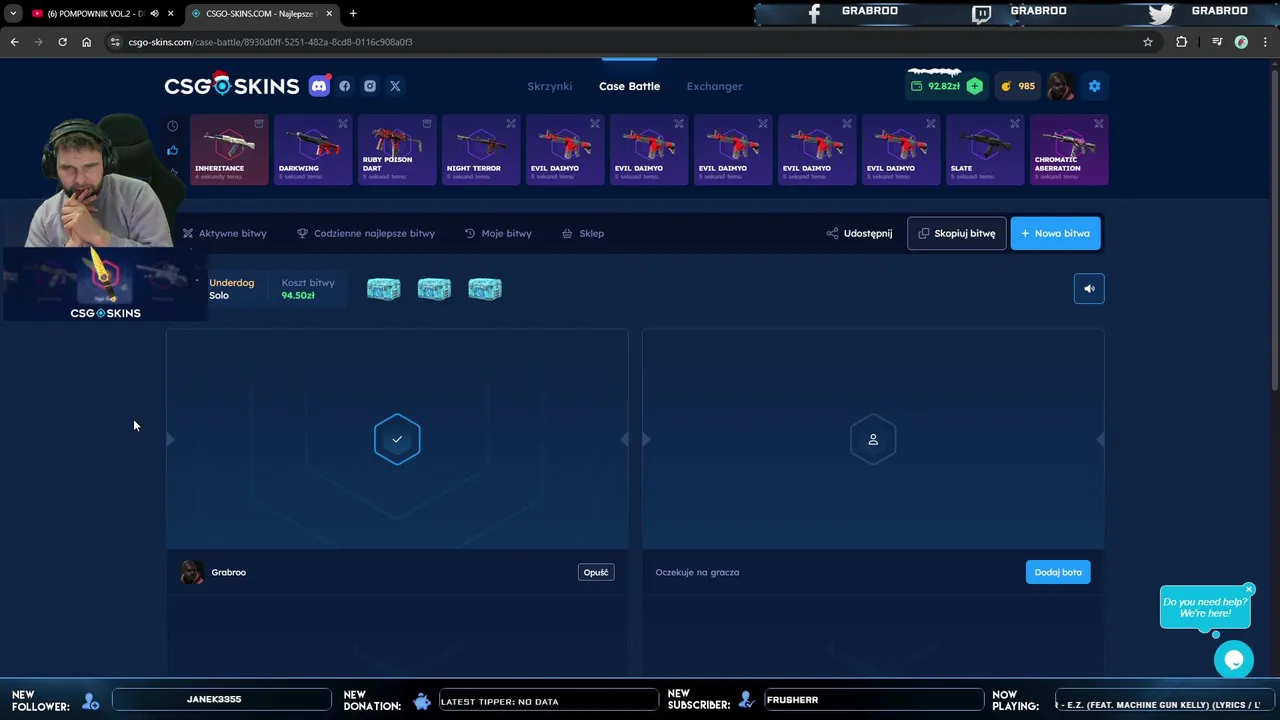Go to Case Battle tab

(x=629, y=86)
